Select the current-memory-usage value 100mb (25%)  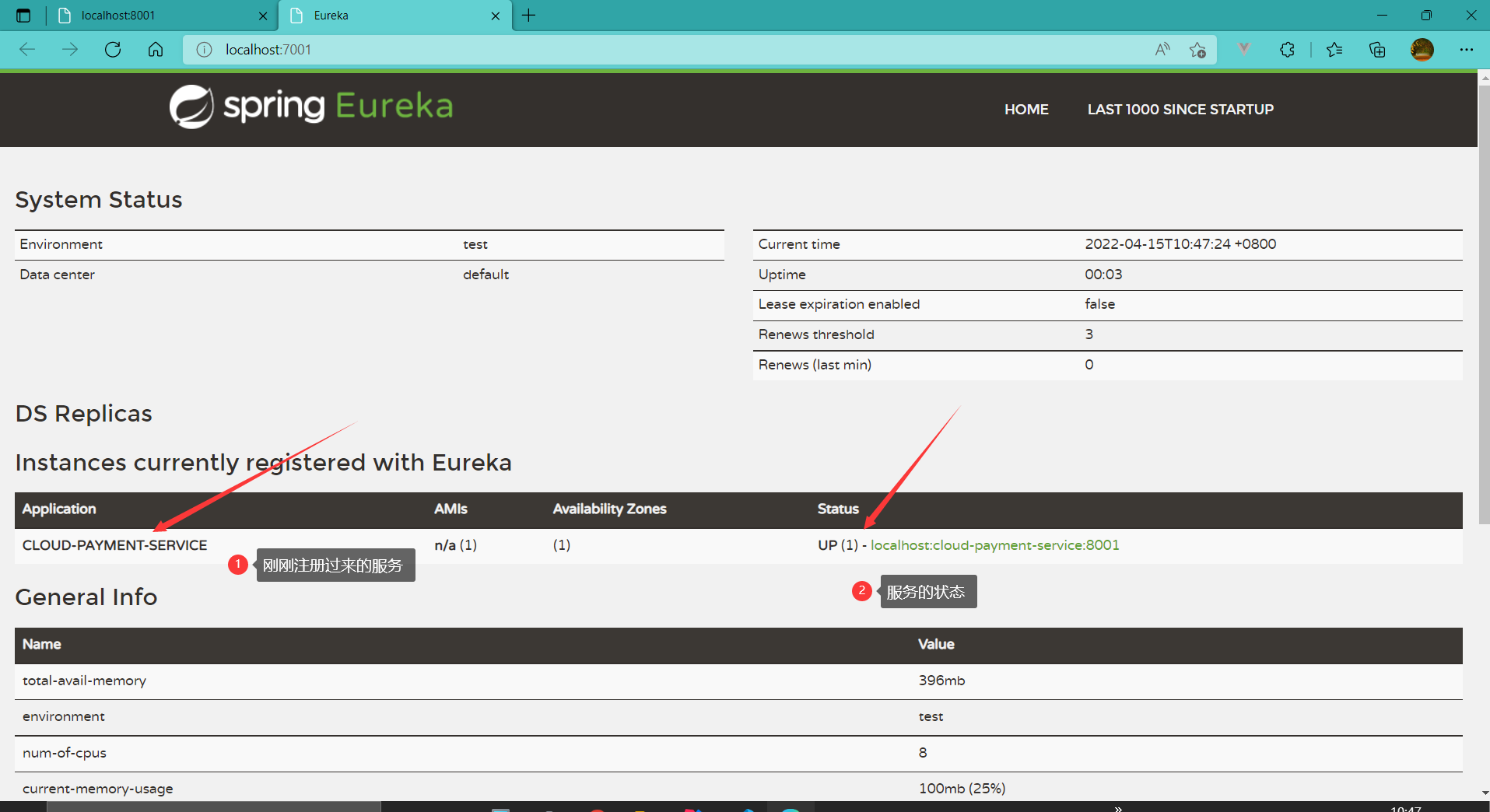pos(962,789)
